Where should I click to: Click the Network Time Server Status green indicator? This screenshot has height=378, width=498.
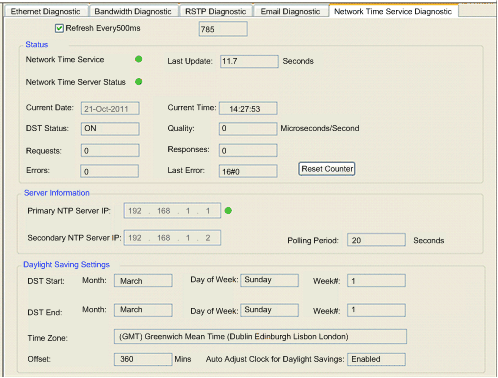pyautogui.click(x=139, y=82)
